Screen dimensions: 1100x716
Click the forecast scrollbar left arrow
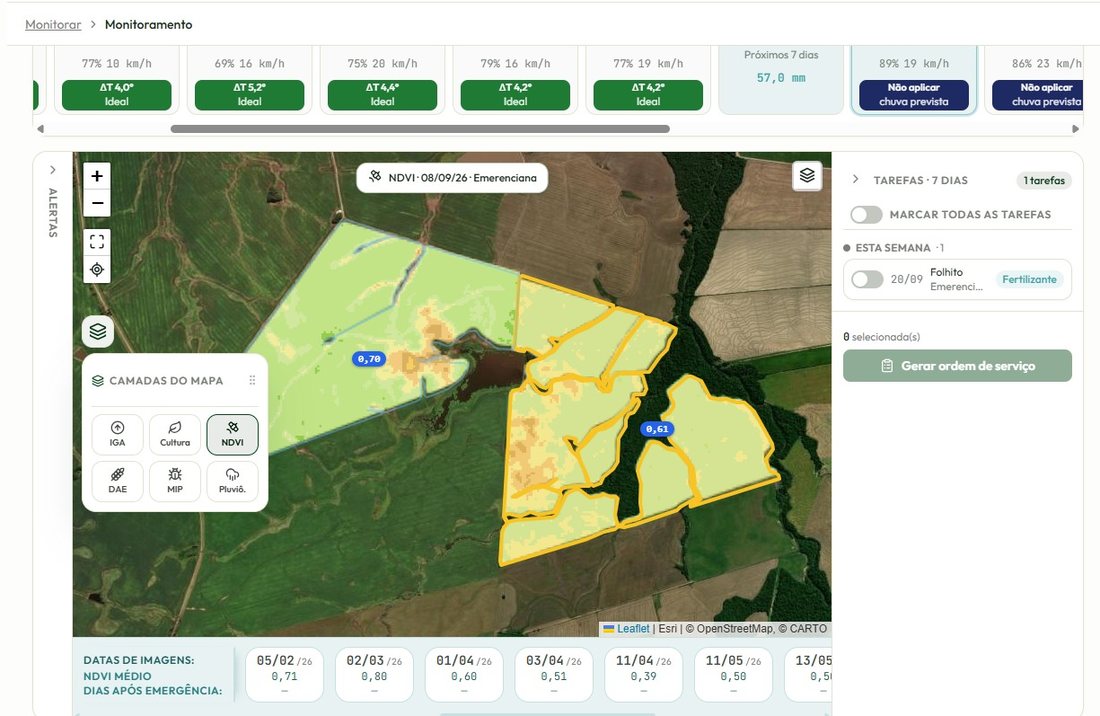(40, 129)
